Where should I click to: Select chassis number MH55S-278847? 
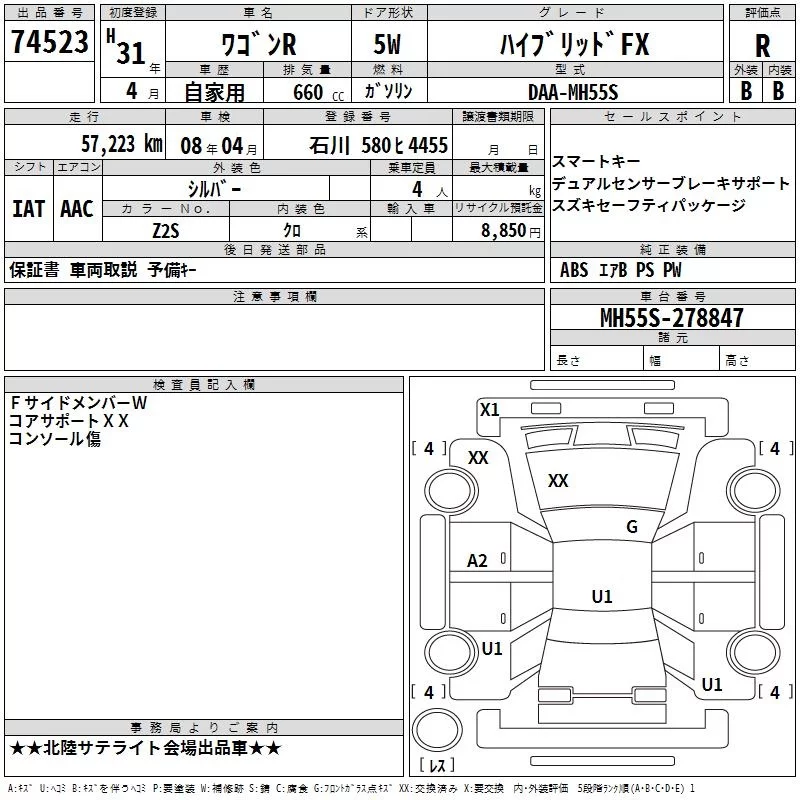[671, 318]
